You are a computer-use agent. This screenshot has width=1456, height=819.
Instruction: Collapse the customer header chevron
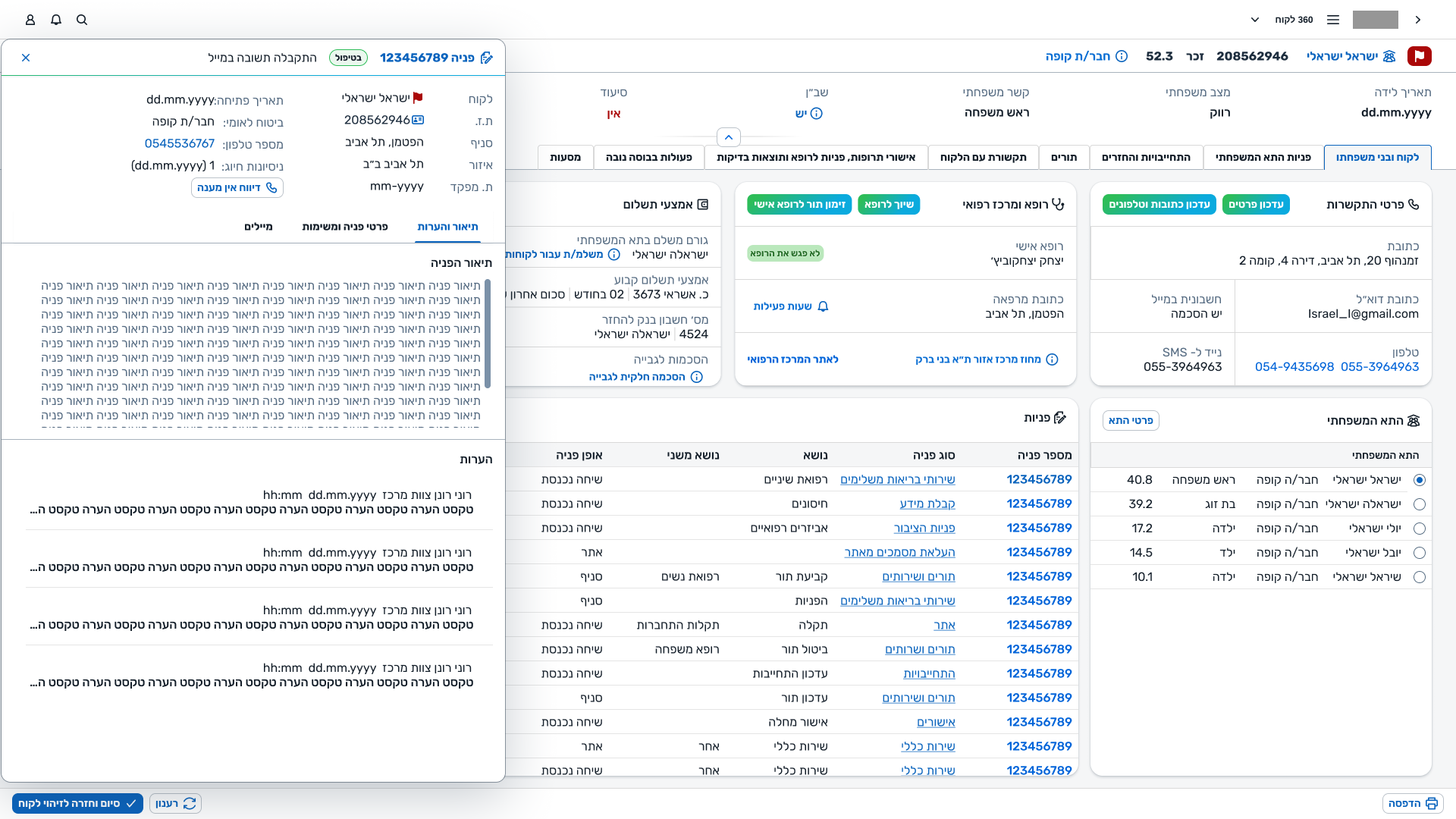(x=728, y=137)
